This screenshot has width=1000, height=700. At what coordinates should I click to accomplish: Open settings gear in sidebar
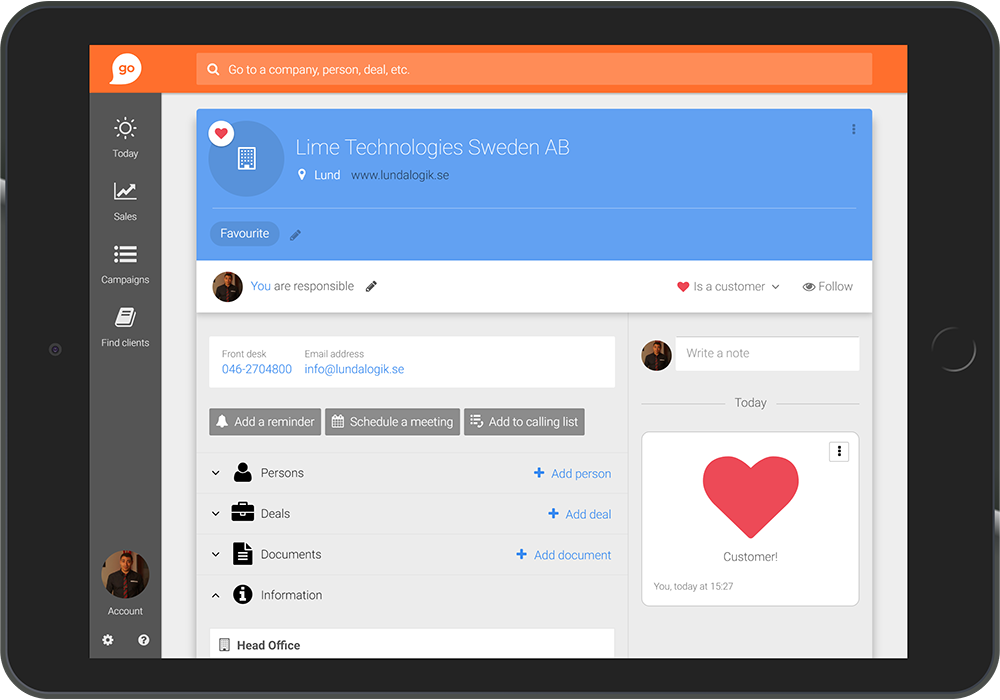[108, 639]
